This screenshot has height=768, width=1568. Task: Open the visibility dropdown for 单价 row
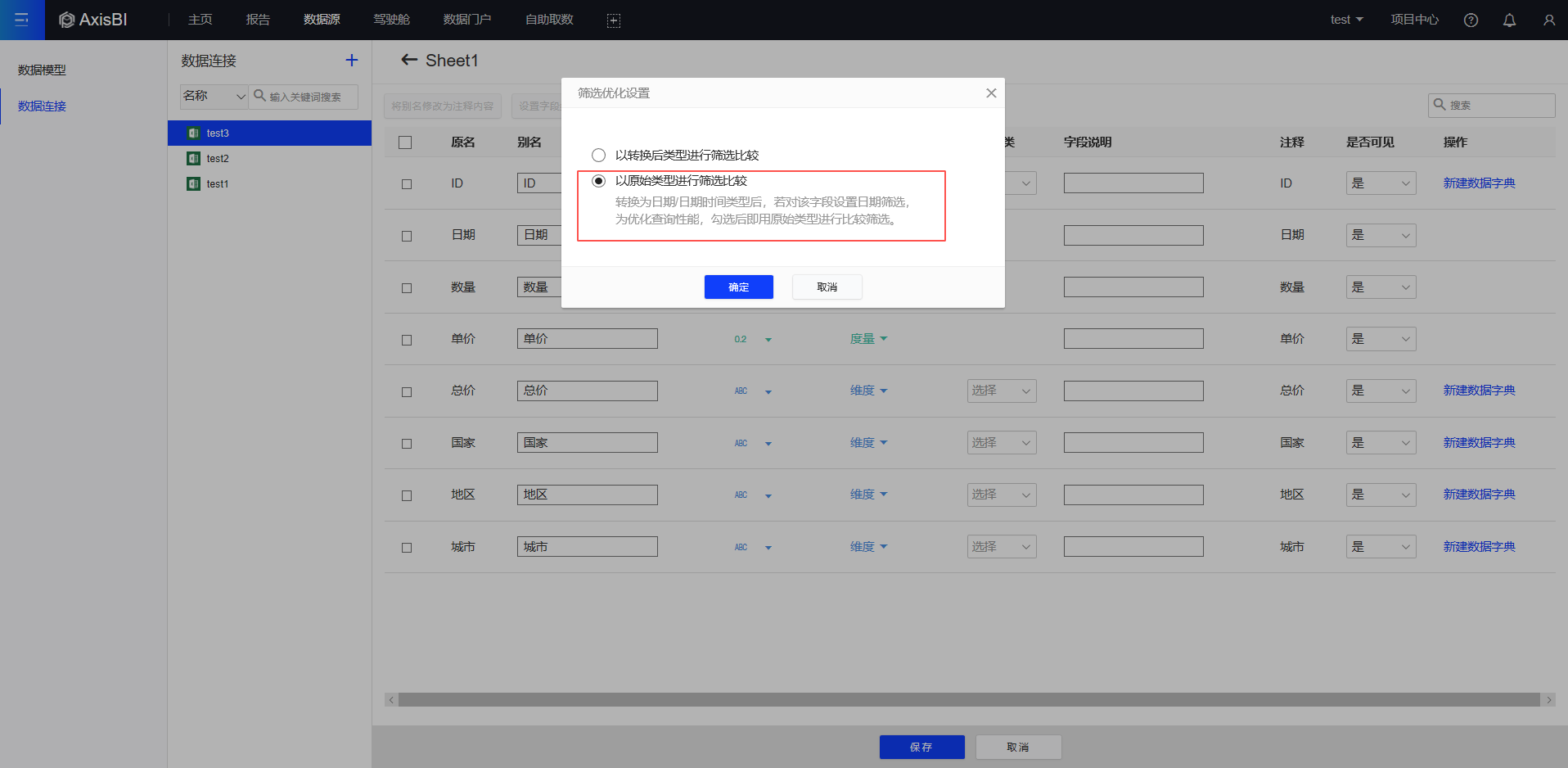1381,339
